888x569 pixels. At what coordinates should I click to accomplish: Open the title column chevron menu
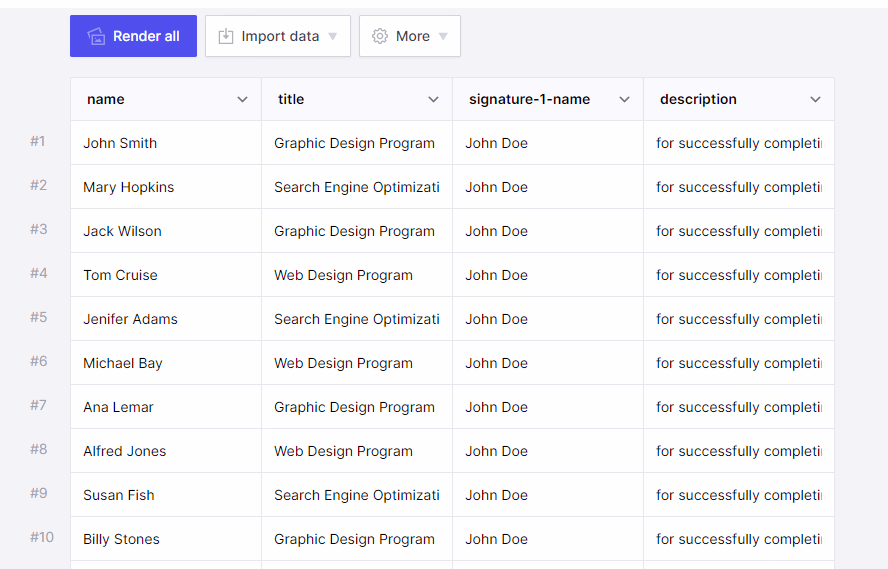pyautogui.click(x=433, y=99)
